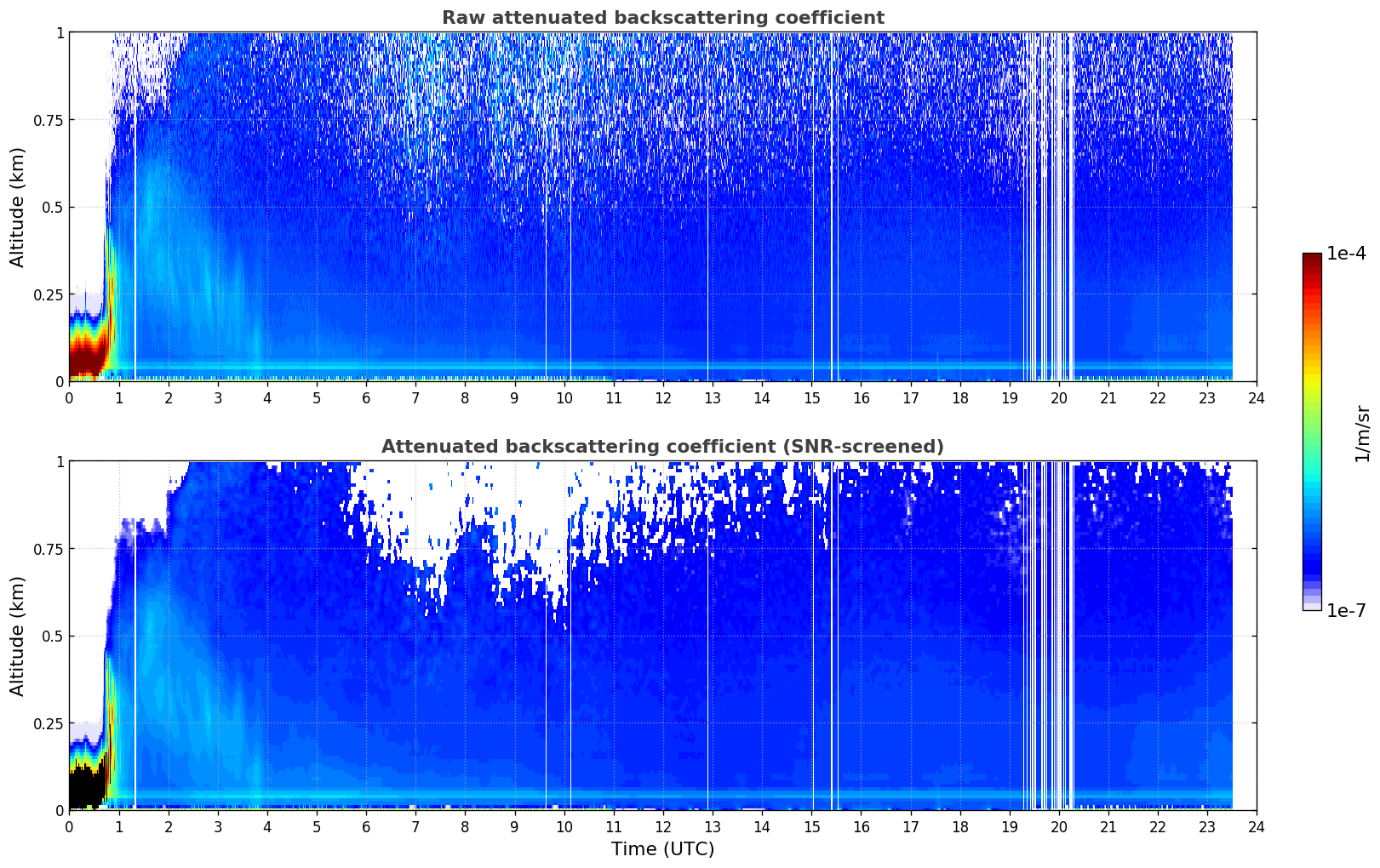Viewport: 1380px width, 868px height.
Task: Click hour tick '21' under the top plot
Action: pos(1108,397)
